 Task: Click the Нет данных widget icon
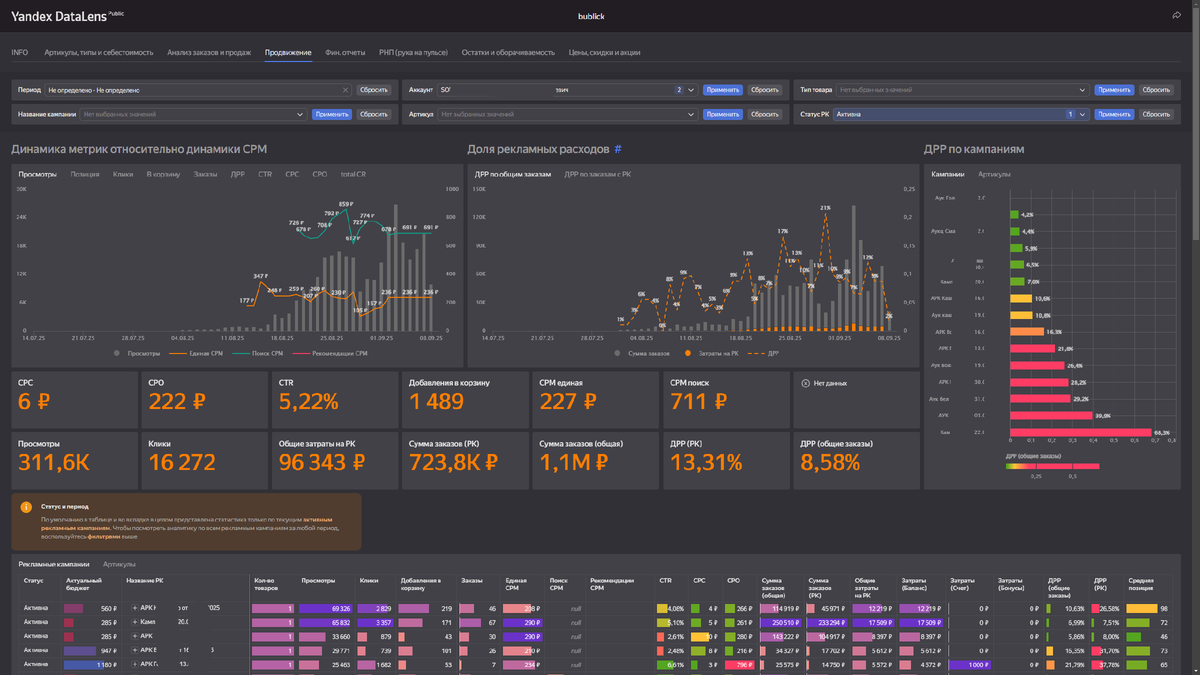pos(806,382)
